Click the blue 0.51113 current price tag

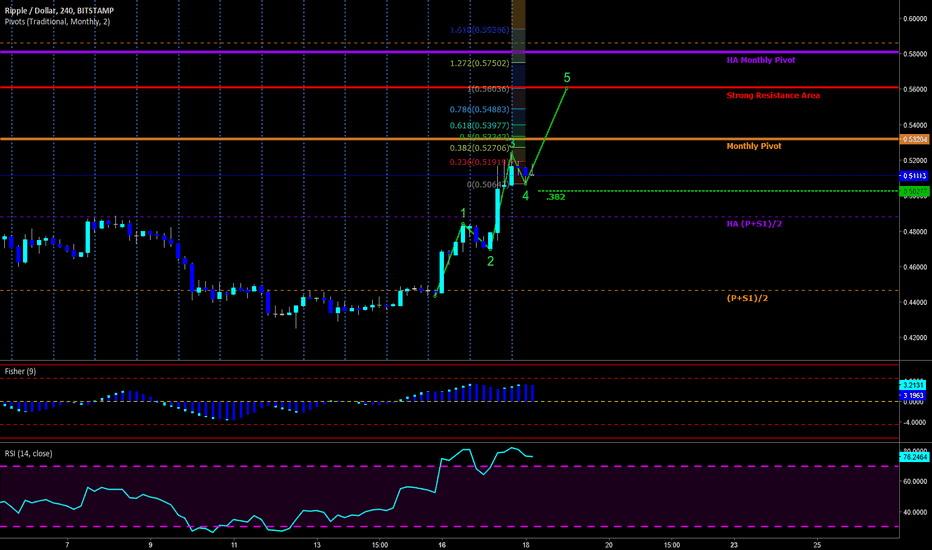915,175
